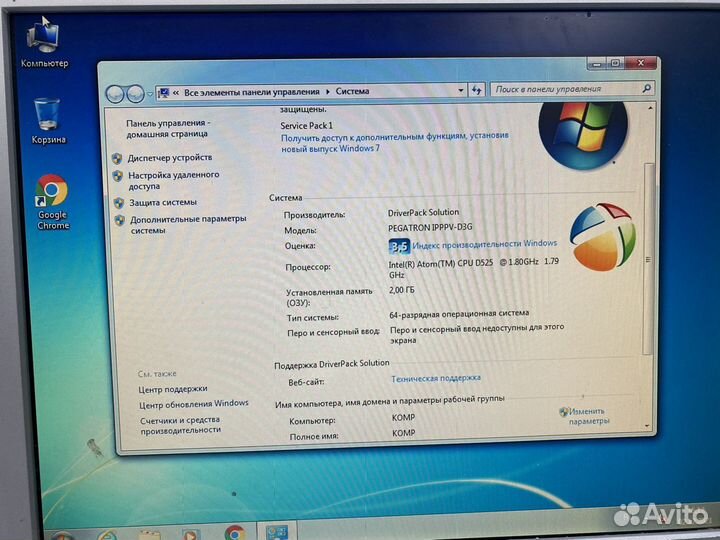The width and height of the screenshot is (720, 540).
Task: Click the Chrome icon in the taskbar
Action: pyautogui.click(x=235, y=532)
